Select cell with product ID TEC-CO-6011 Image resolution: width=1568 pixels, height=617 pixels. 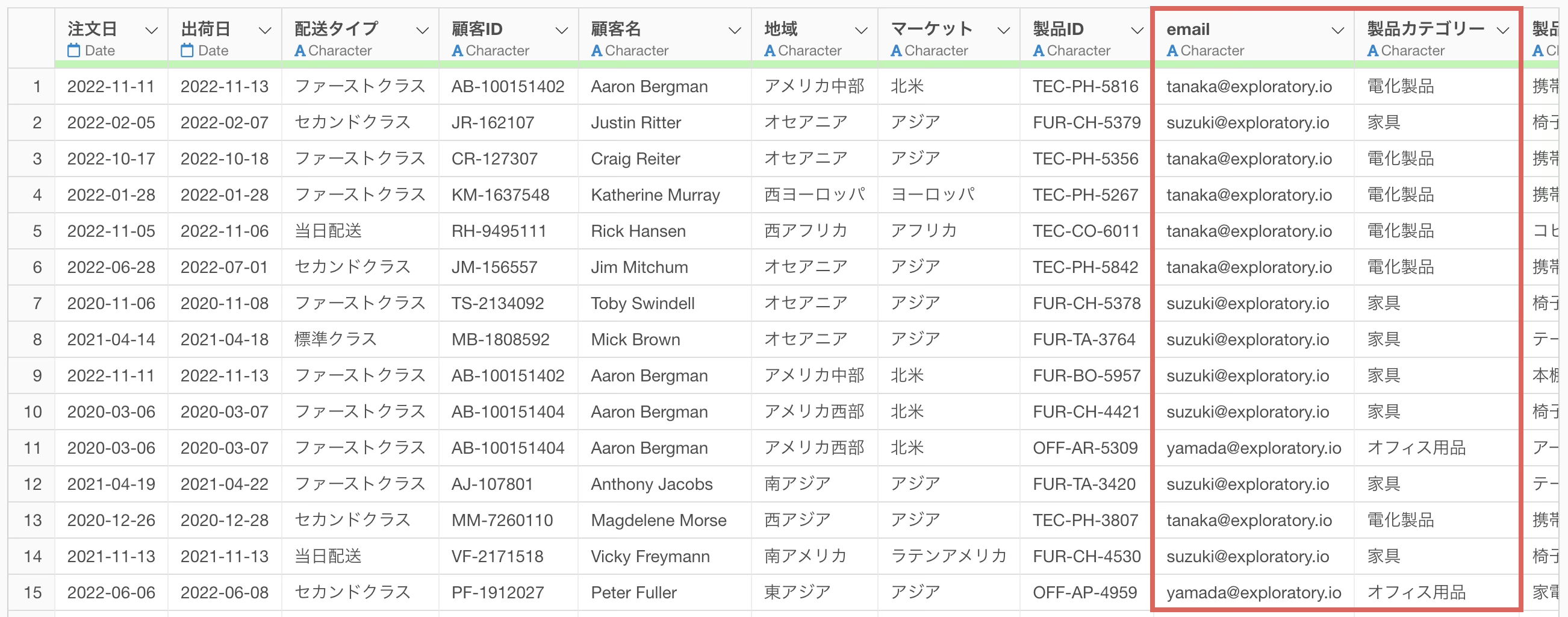click(x=1085, y=231)
